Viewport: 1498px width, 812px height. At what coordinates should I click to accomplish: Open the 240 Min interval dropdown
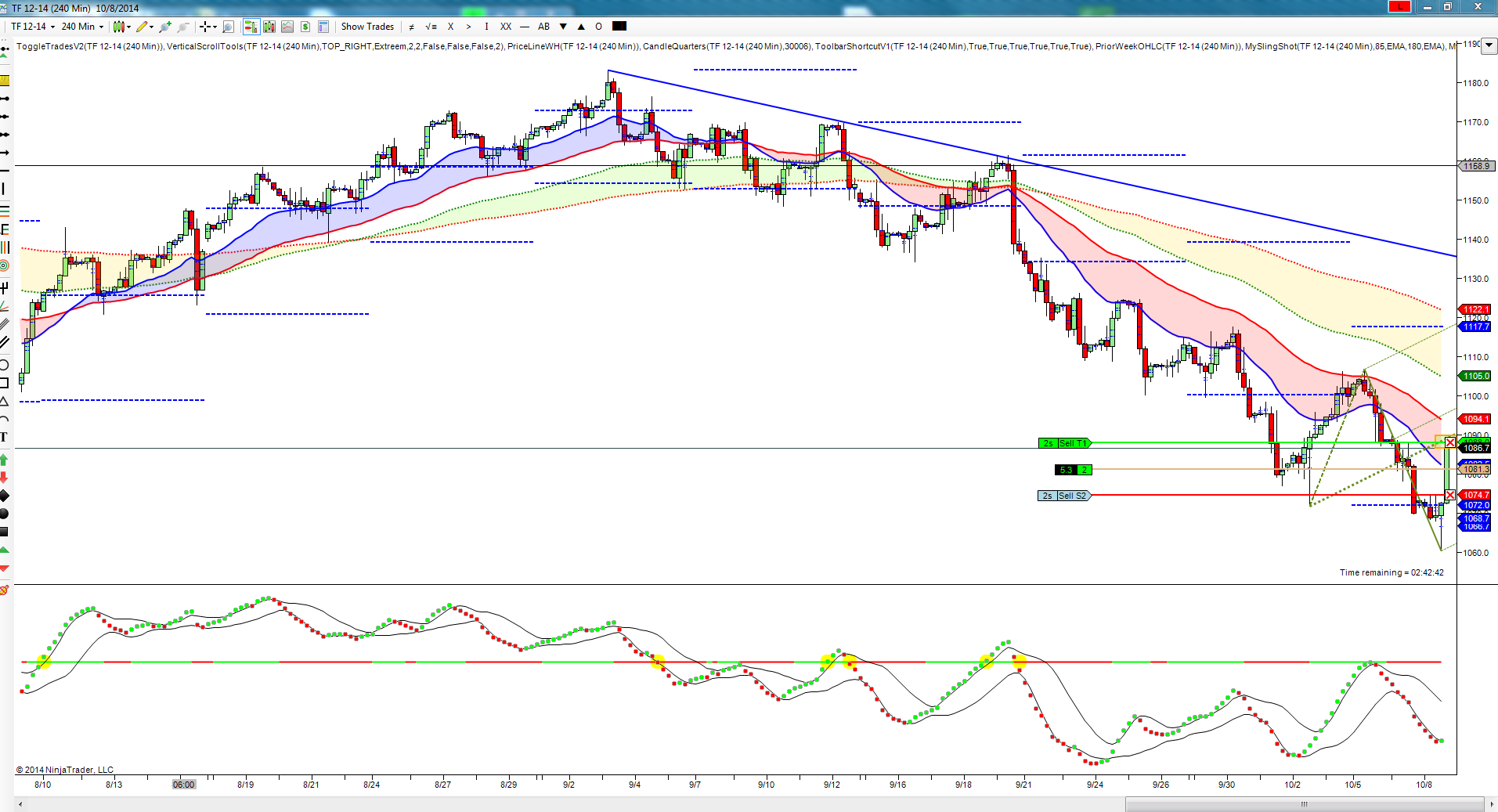pyautogui.click(x=82, y=27)
